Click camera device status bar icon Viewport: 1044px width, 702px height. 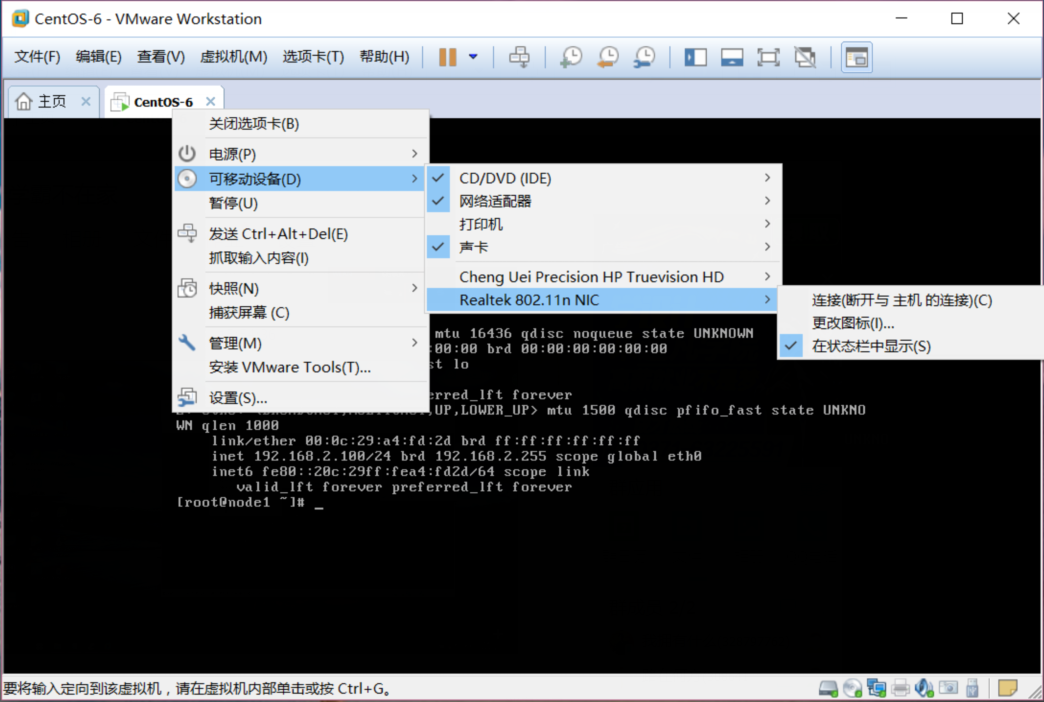pyautogui.click(x=948, y=687)
